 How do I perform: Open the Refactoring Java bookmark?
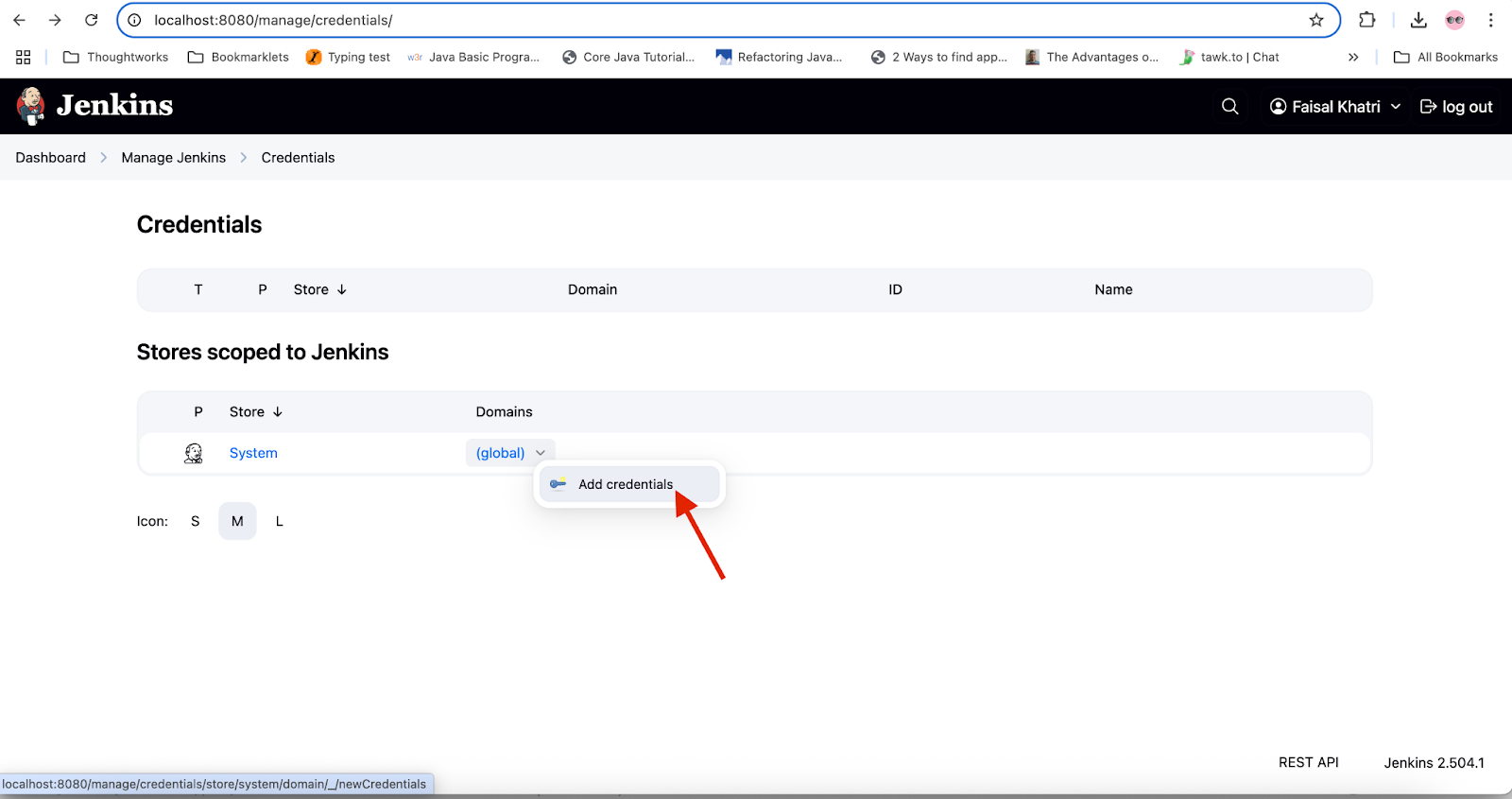[x=779, y=57]
